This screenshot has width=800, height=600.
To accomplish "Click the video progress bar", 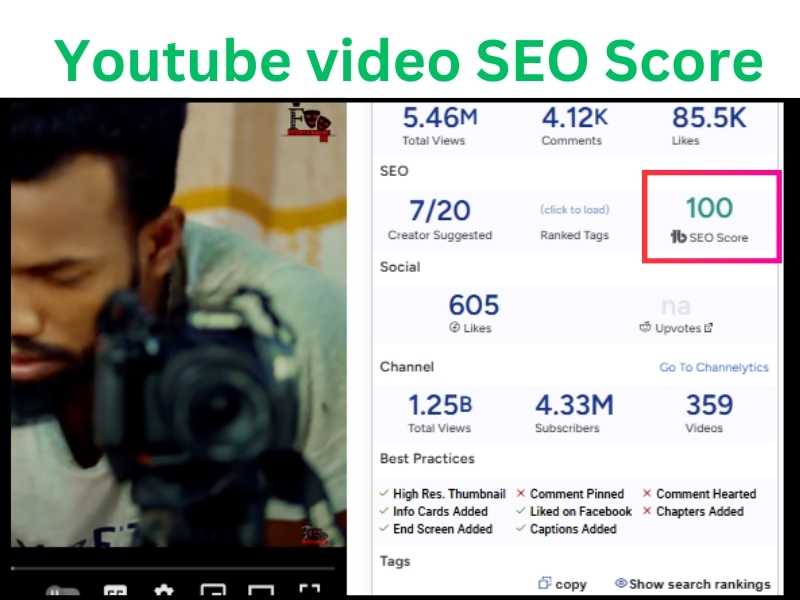I will click(x=173, y=567).
